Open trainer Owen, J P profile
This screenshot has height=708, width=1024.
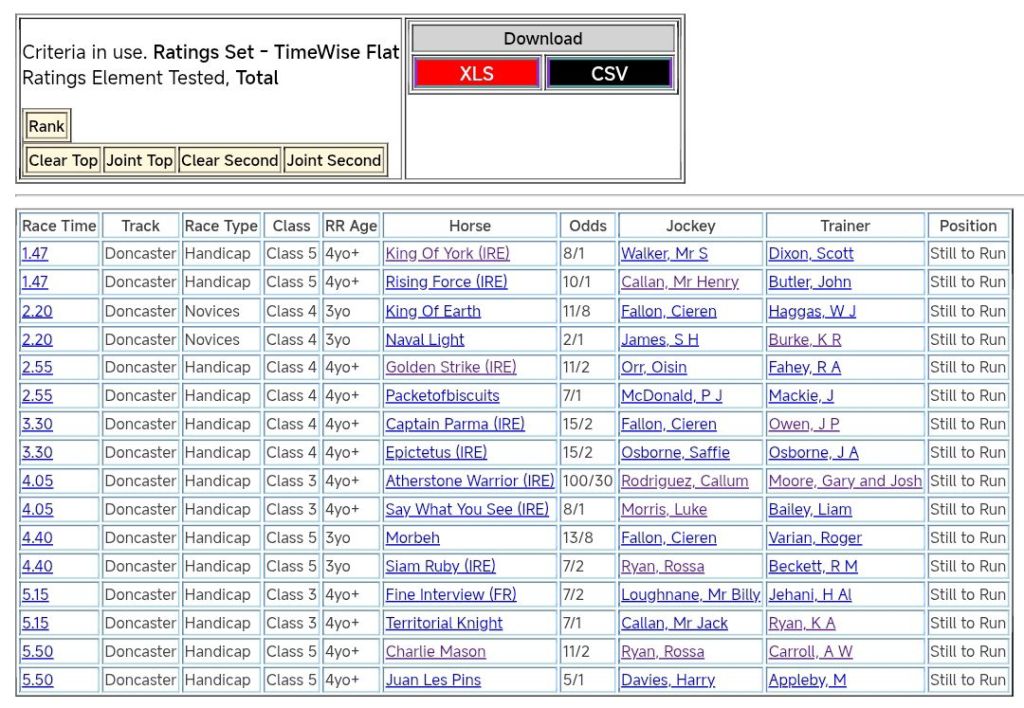click(x=803, y=424)
